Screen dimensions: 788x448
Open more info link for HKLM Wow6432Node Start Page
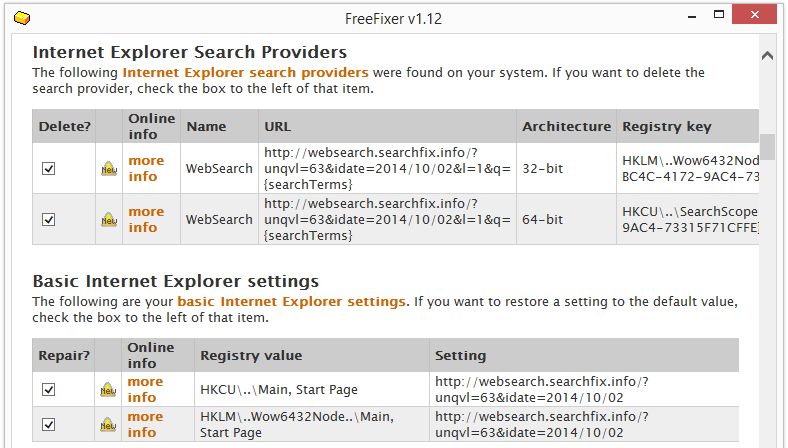pyautogui.click(x=145, y=424)
